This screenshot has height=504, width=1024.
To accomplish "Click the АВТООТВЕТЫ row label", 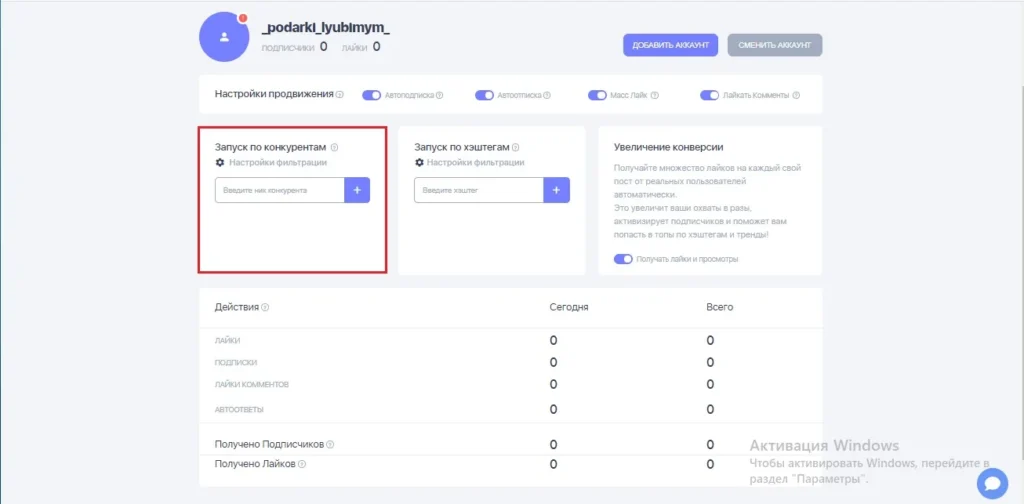I will [239, 410].
